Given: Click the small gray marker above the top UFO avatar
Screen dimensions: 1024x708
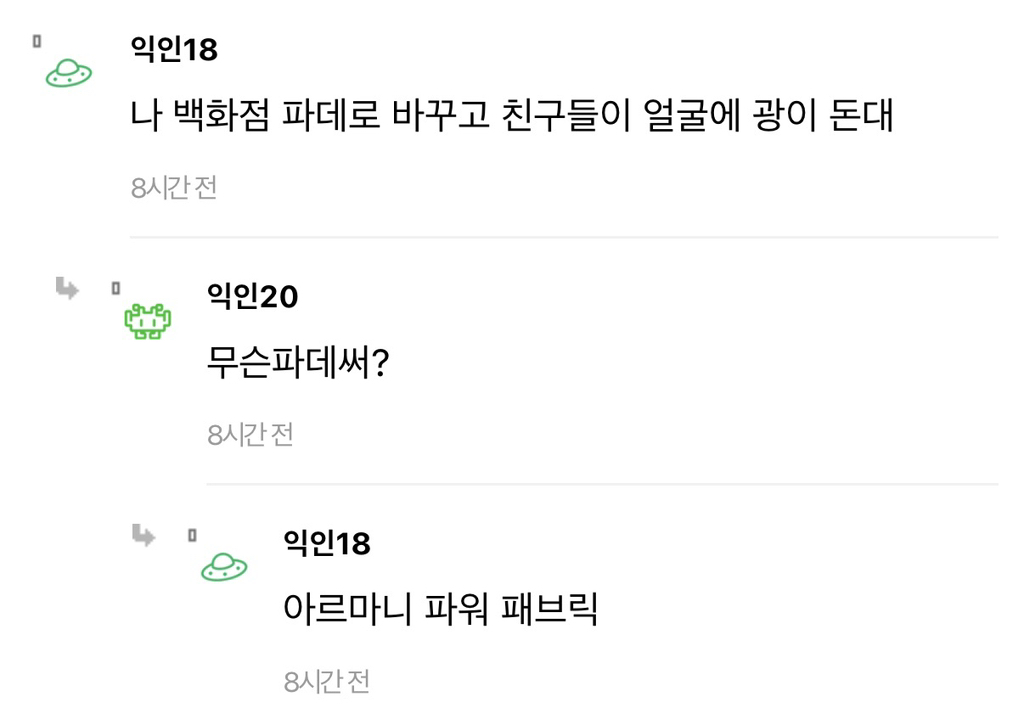Looking at the screenshot, I should point(37,42).
